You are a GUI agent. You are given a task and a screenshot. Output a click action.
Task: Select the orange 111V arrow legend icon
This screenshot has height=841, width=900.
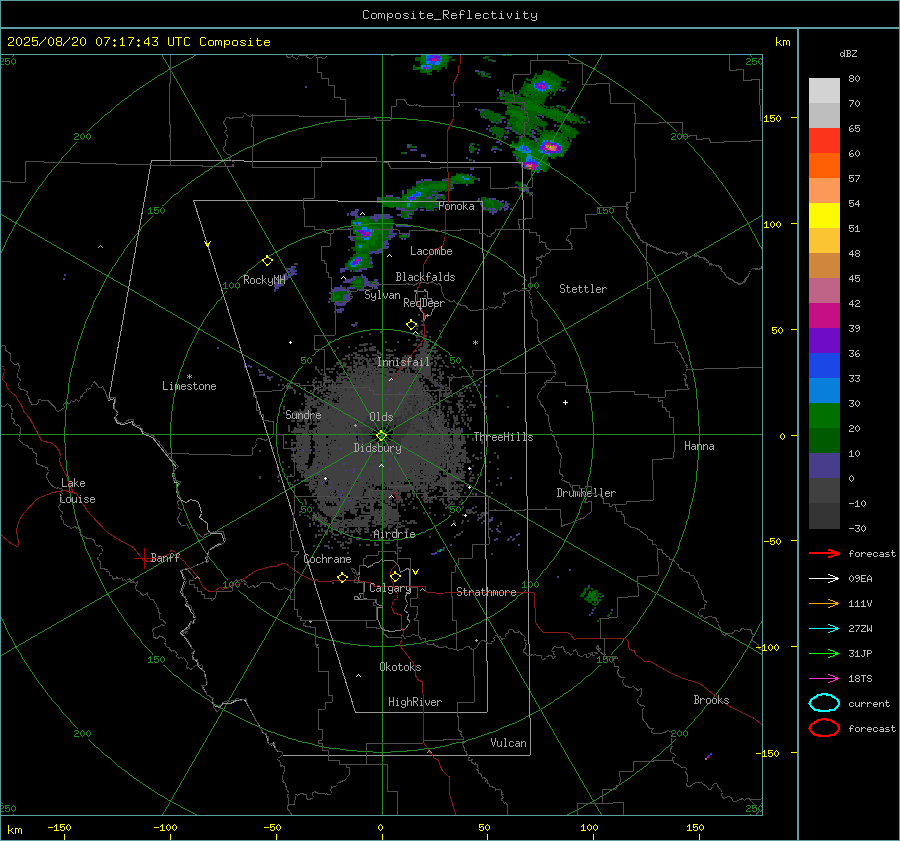824,603
